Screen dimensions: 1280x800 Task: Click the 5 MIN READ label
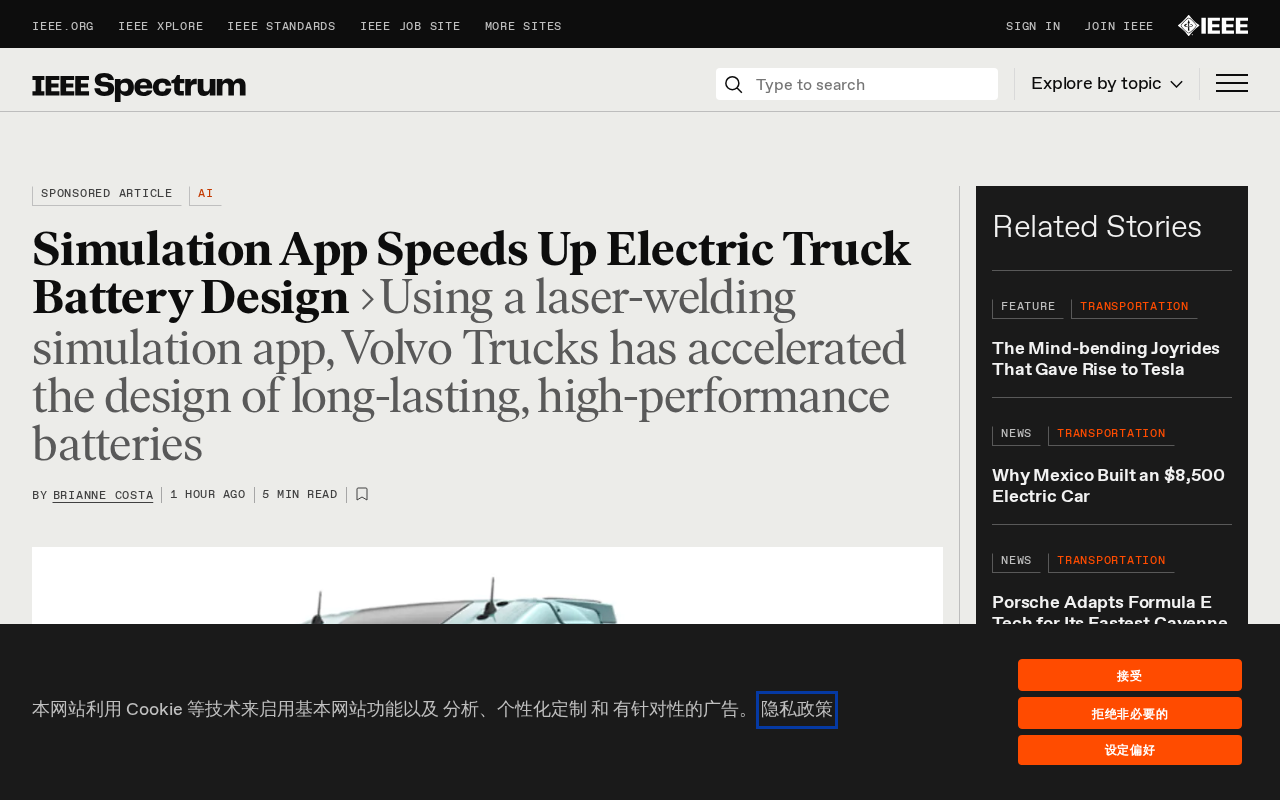coord(300,495)
